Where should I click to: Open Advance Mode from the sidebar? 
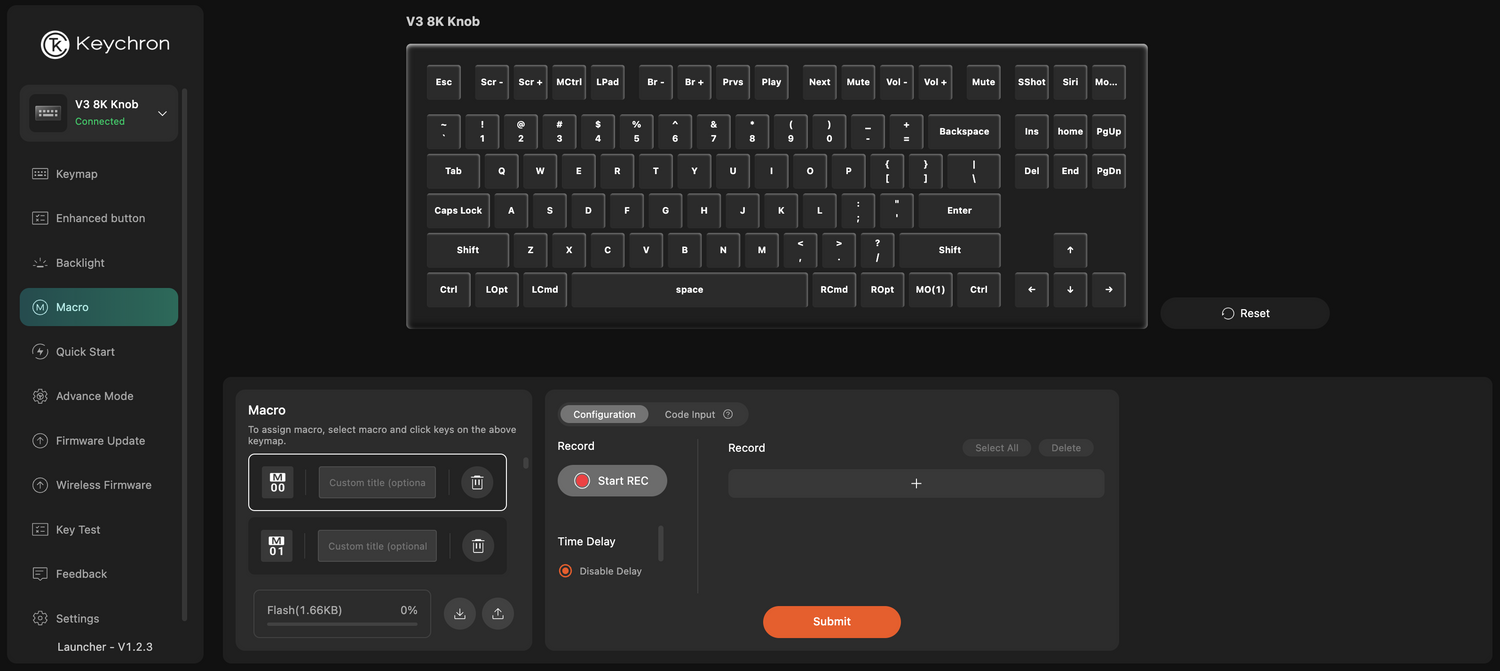coord(94,396)
